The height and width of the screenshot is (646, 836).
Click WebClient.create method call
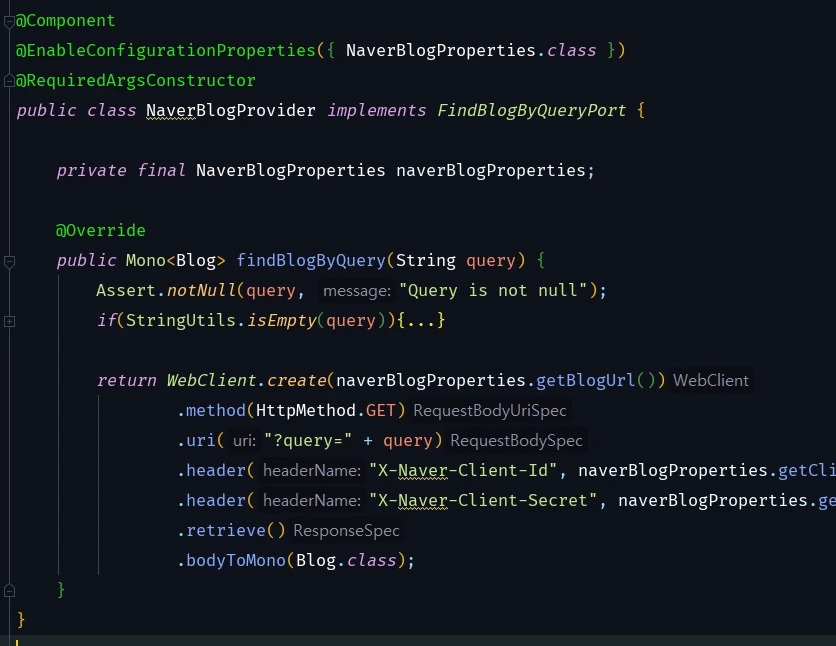246,381
